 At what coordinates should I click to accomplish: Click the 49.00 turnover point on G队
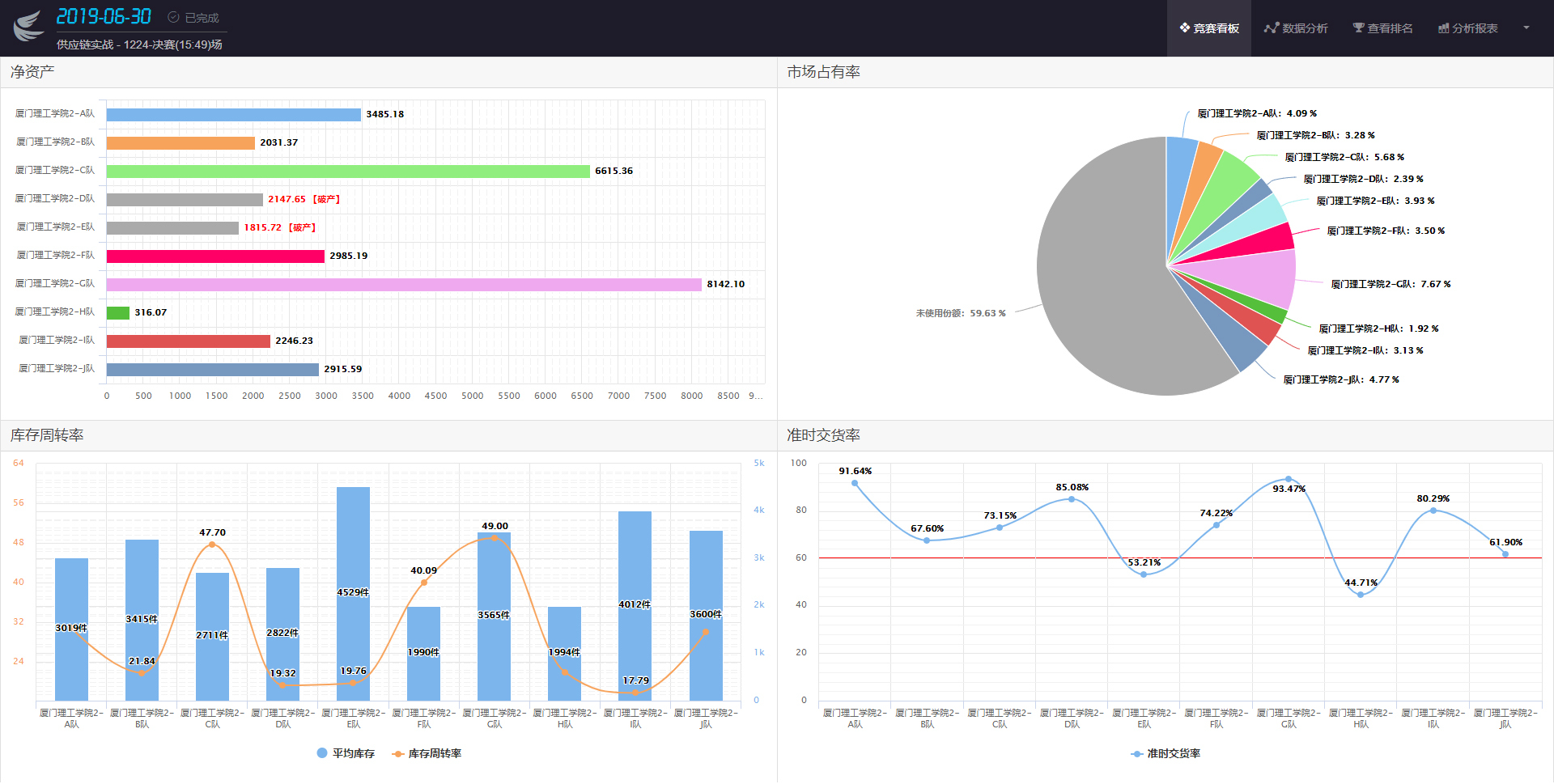point(495,538)
